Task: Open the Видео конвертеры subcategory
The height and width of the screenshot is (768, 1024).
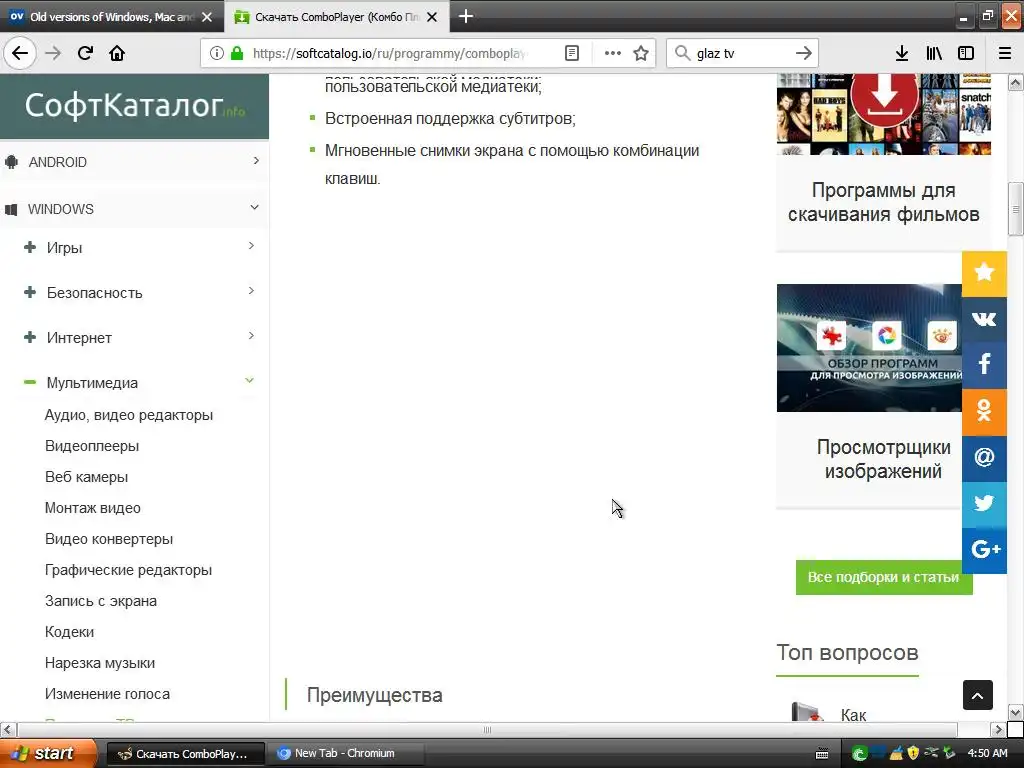Action: point(109,539)
